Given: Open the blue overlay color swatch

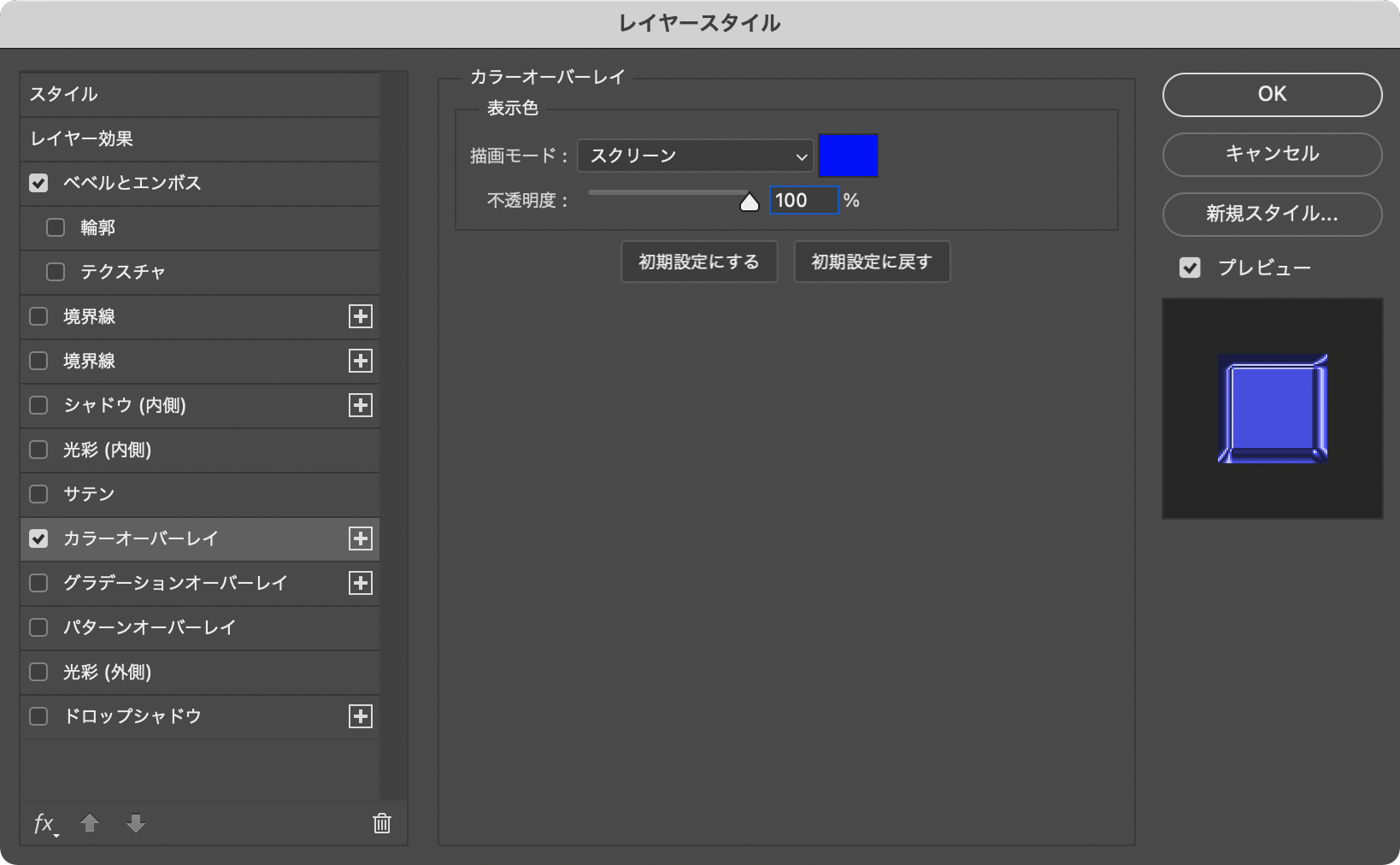Looking at the screenshot, I should pyautogui.click(x=848, y=156).
